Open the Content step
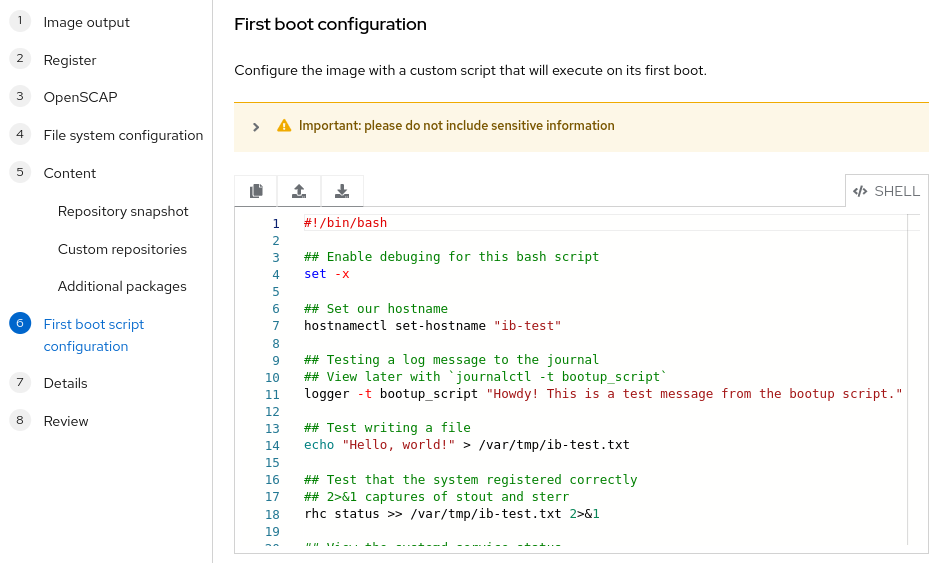The image size is (937, 563). coord(70,173)
